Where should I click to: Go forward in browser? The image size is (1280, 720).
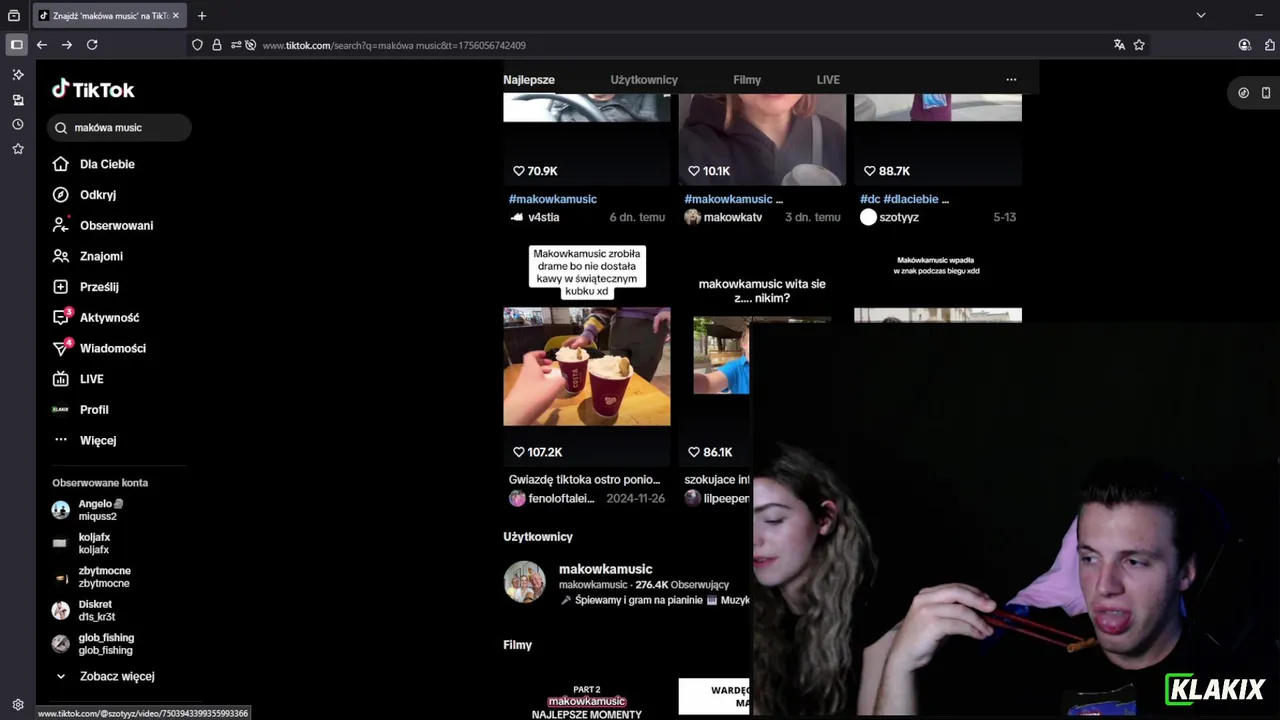tap(67, 45)
